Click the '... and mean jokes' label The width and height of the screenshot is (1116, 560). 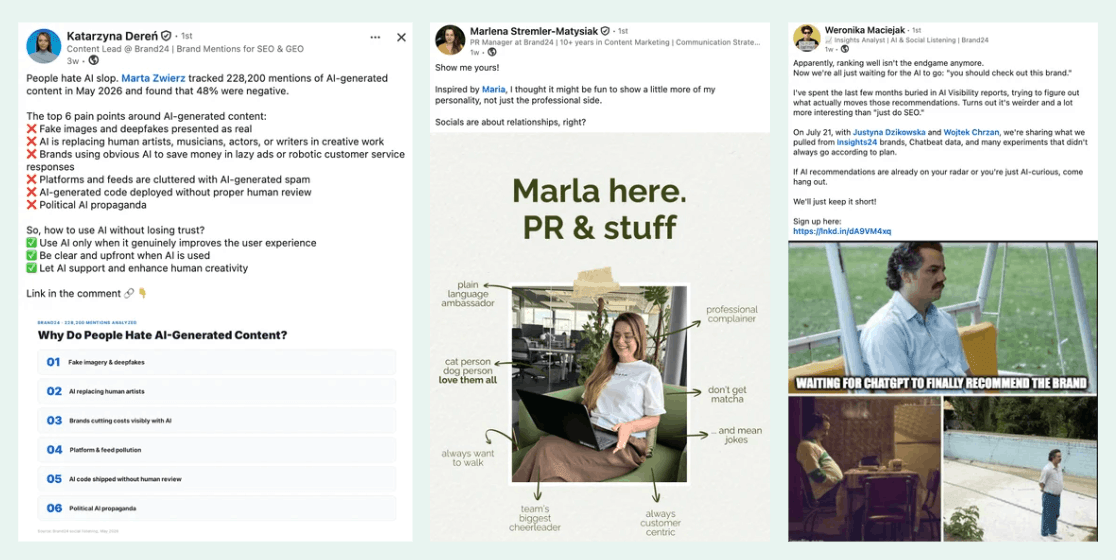coord(736,435)
